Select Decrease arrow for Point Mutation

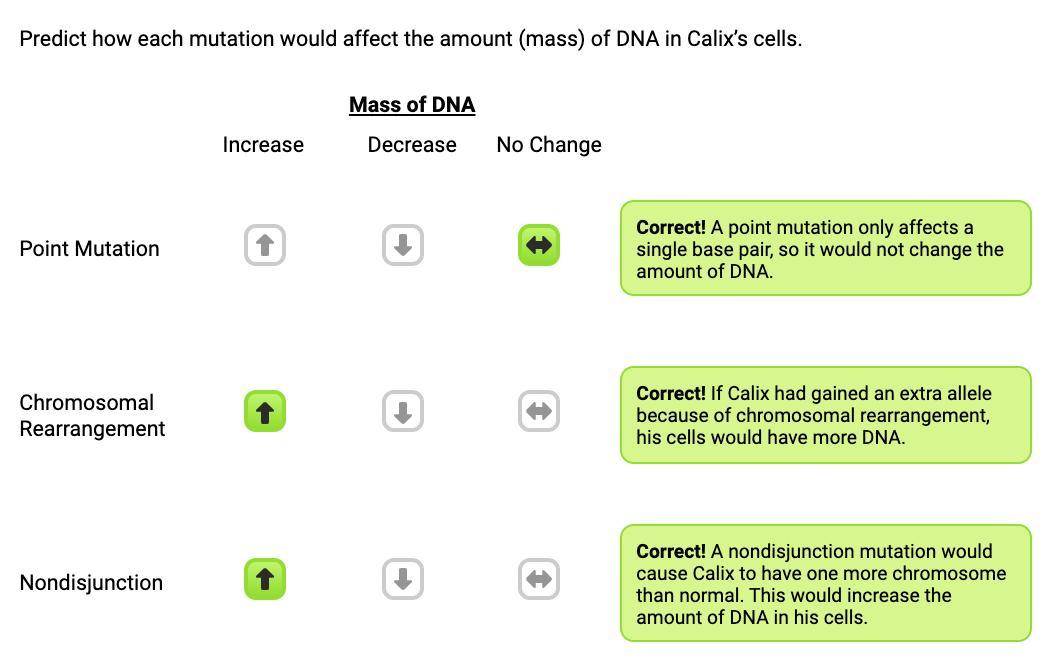point(403,245)
